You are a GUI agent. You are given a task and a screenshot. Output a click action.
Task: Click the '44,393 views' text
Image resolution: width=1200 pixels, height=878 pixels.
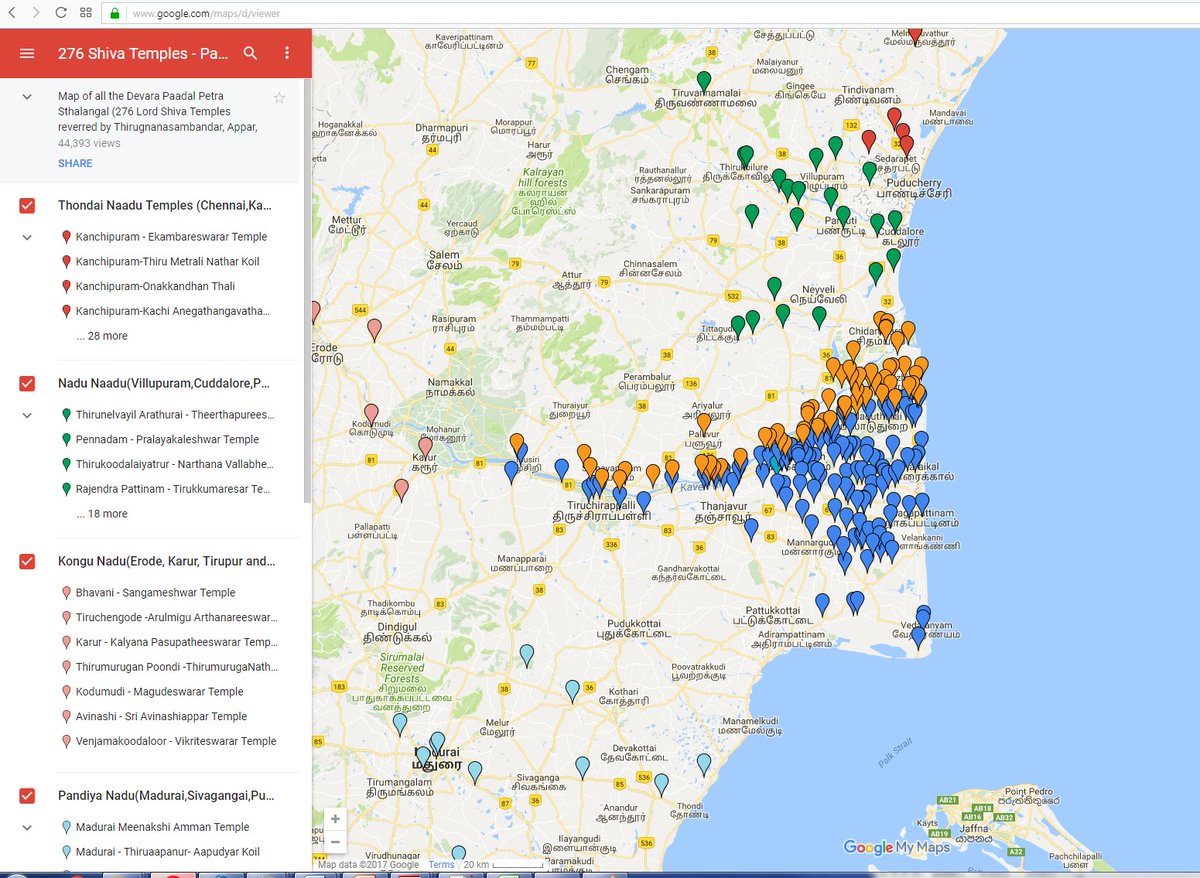[89, 143]
